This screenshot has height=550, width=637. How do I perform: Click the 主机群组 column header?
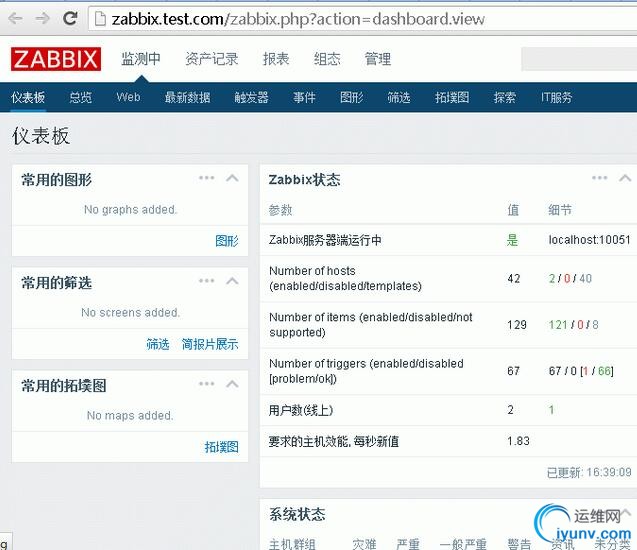pos(292,544)
